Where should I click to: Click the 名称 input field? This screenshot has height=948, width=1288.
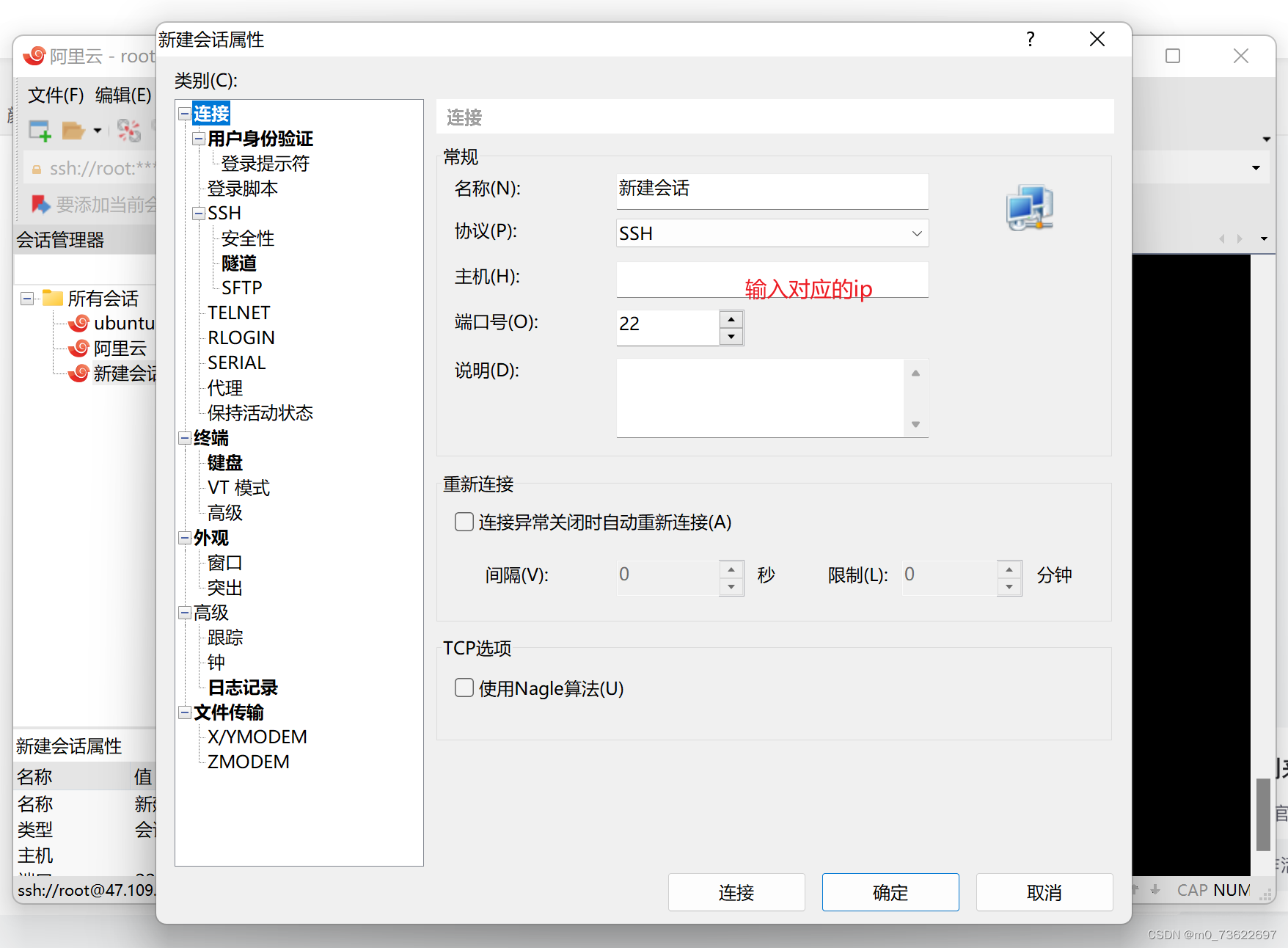[x=772, y=191]
